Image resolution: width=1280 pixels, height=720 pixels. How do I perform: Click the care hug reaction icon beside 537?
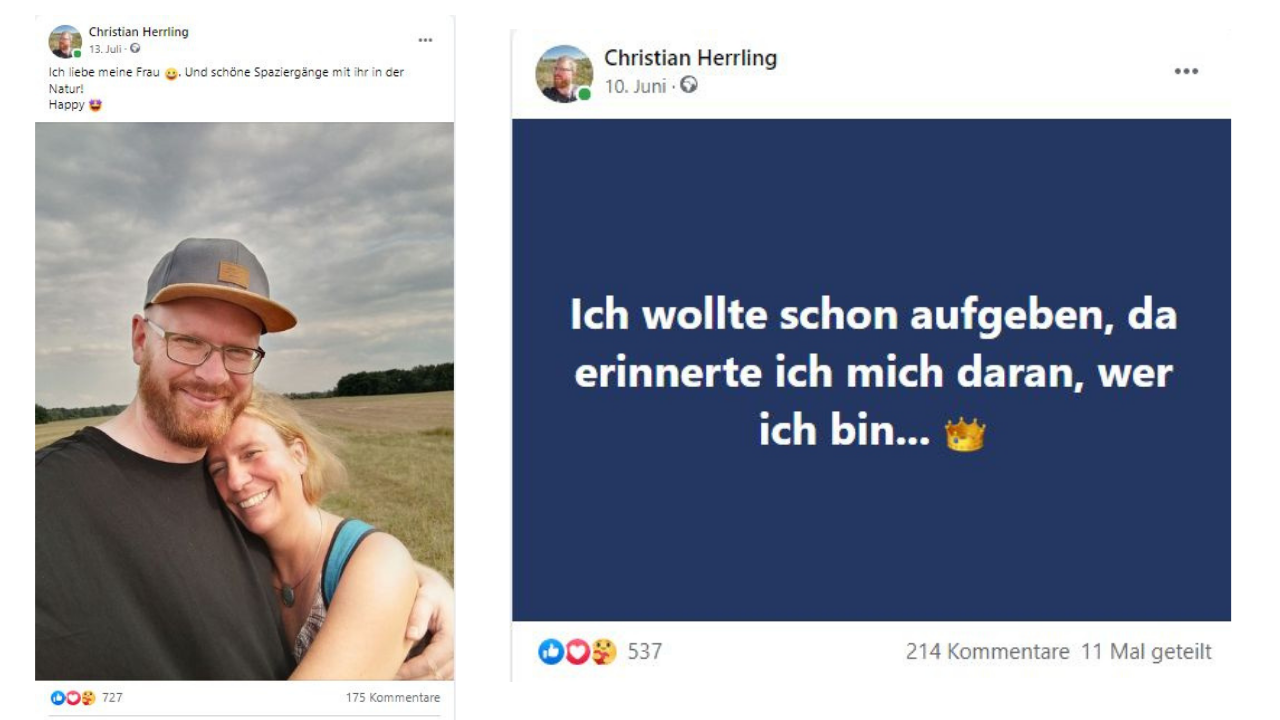603,651
